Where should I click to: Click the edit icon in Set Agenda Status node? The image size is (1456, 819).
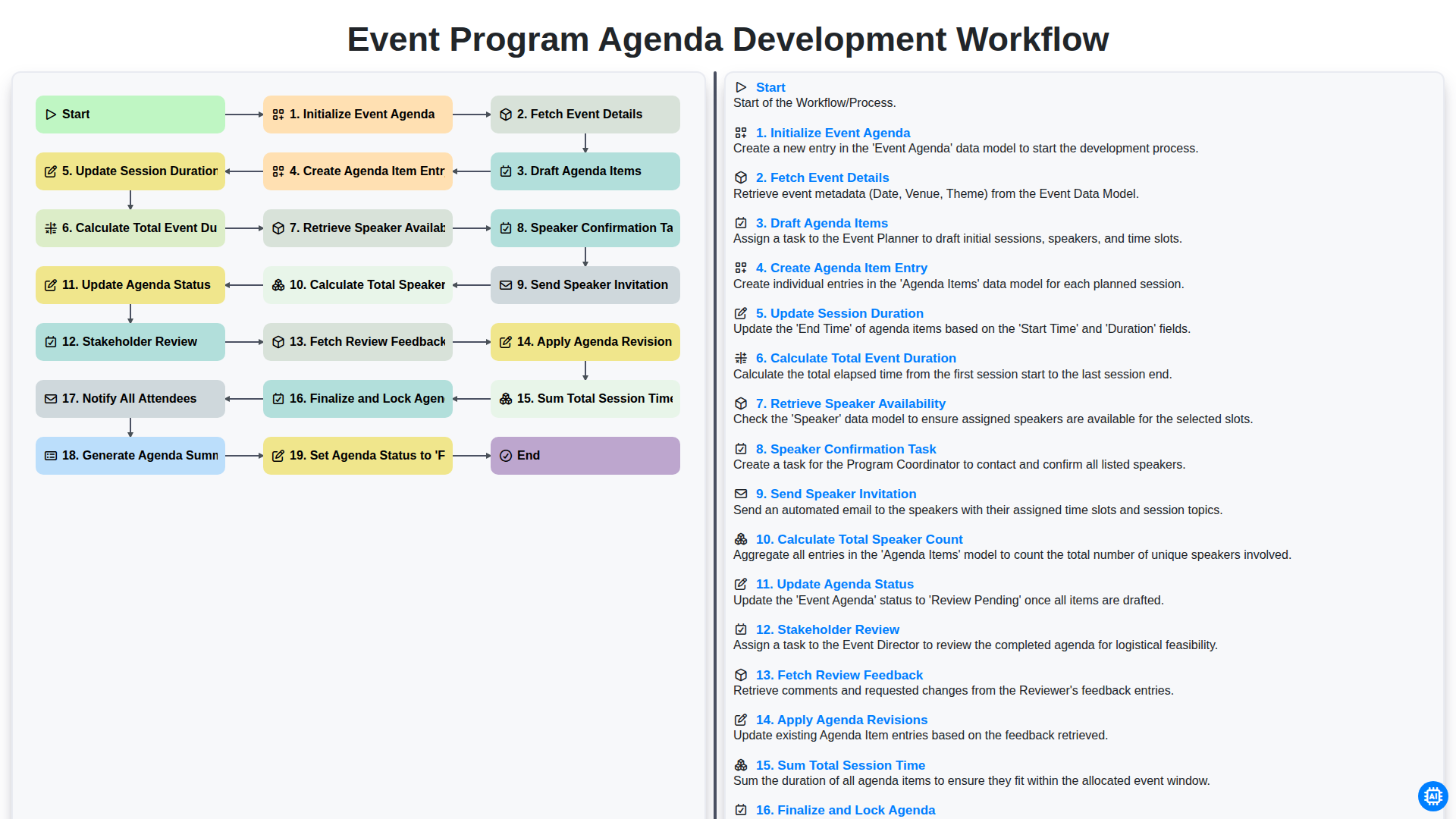click(278, 456)
